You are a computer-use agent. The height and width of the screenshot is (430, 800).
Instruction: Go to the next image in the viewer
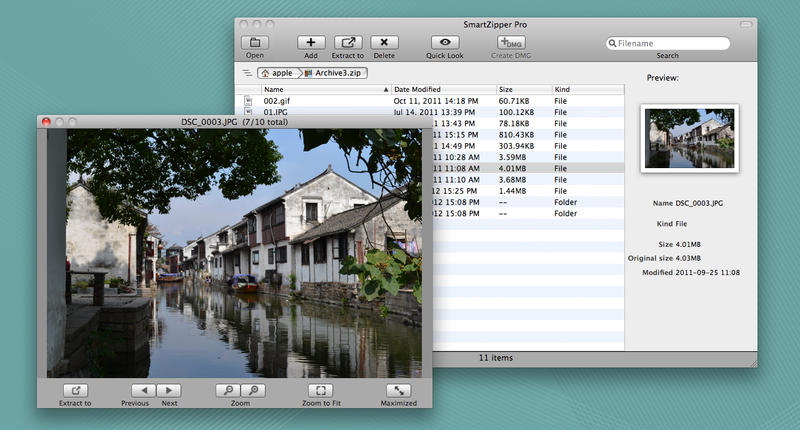169,390
